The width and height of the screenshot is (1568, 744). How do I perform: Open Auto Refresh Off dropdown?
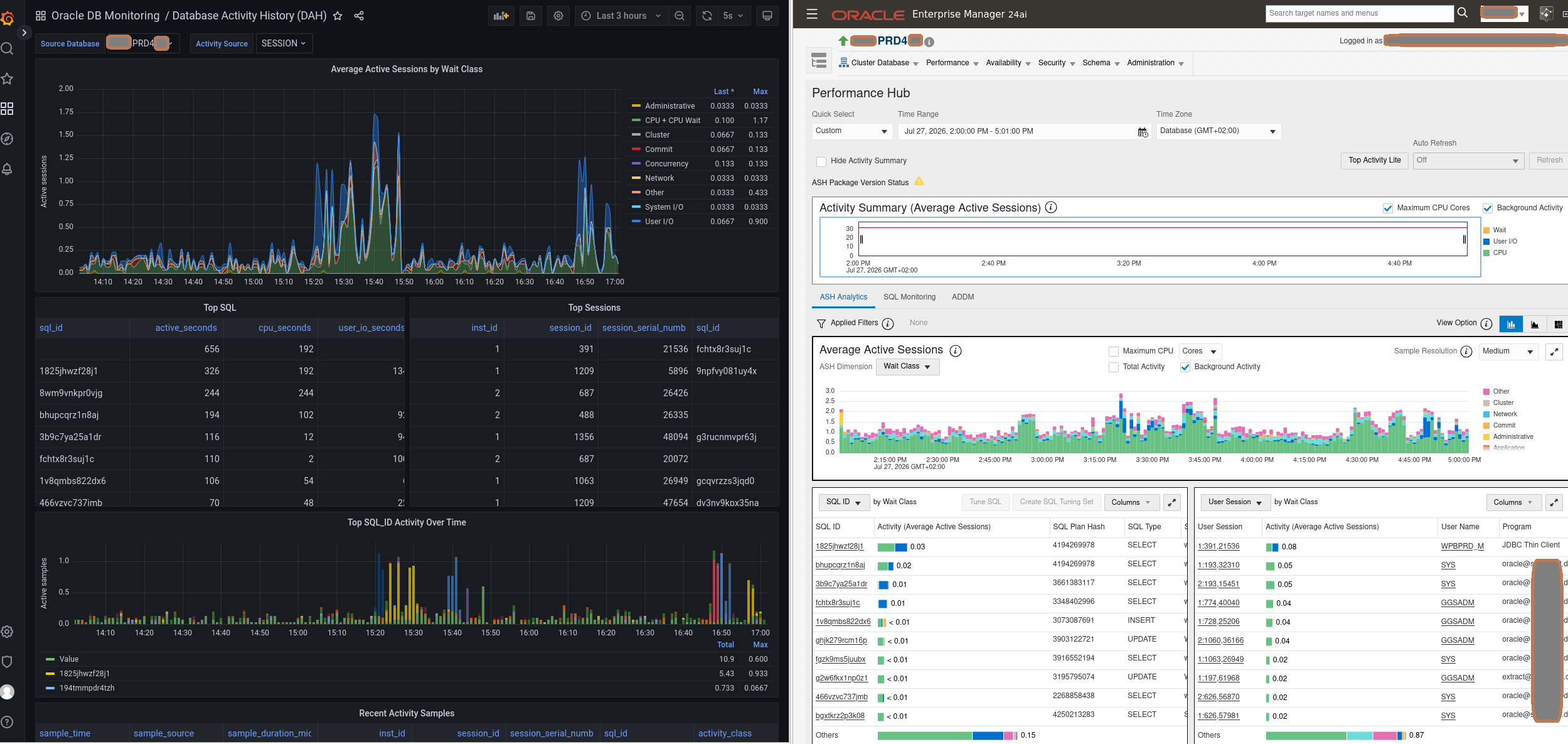point(1468,161)
